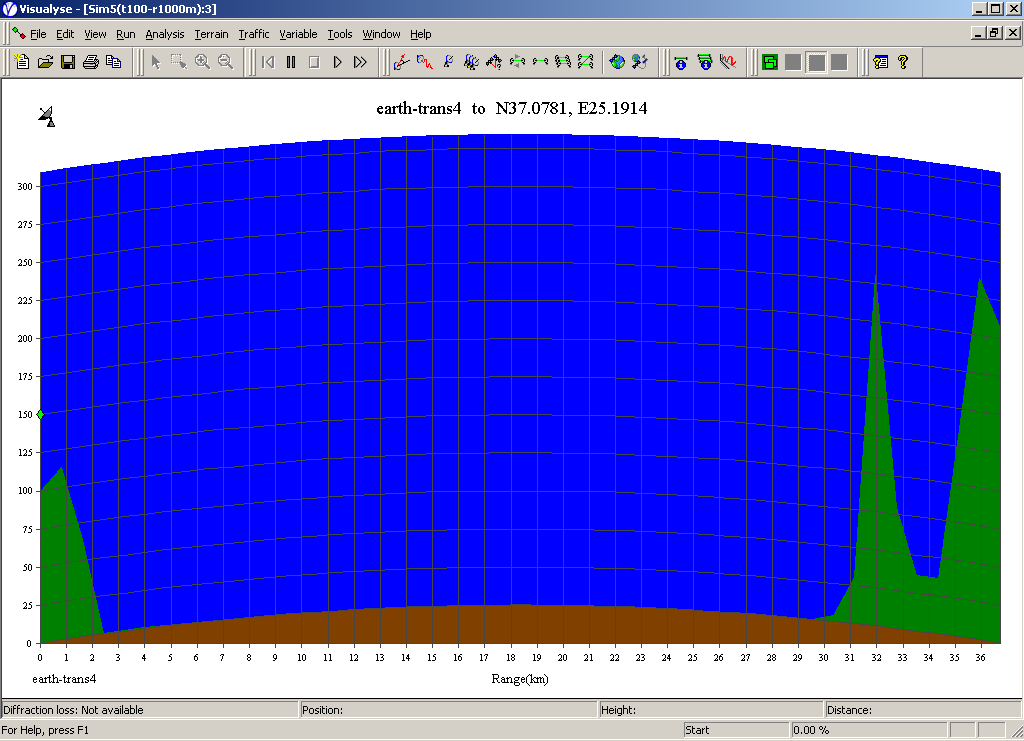Open the Analysis menu
Screen dimensions: 1024x741
pos(165,34)
